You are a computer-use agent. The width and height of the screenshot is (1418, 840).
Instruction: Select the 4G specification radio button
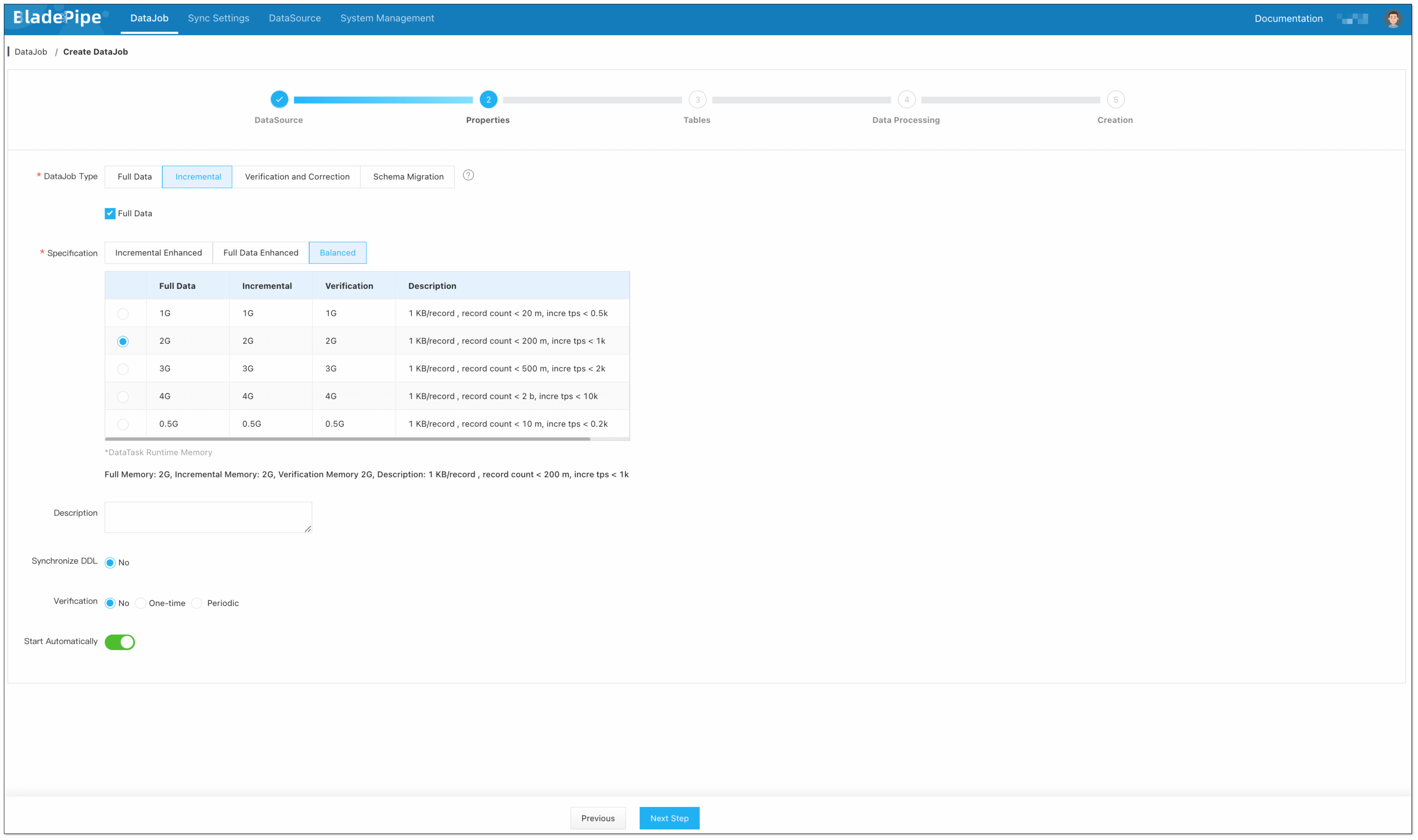123,396
